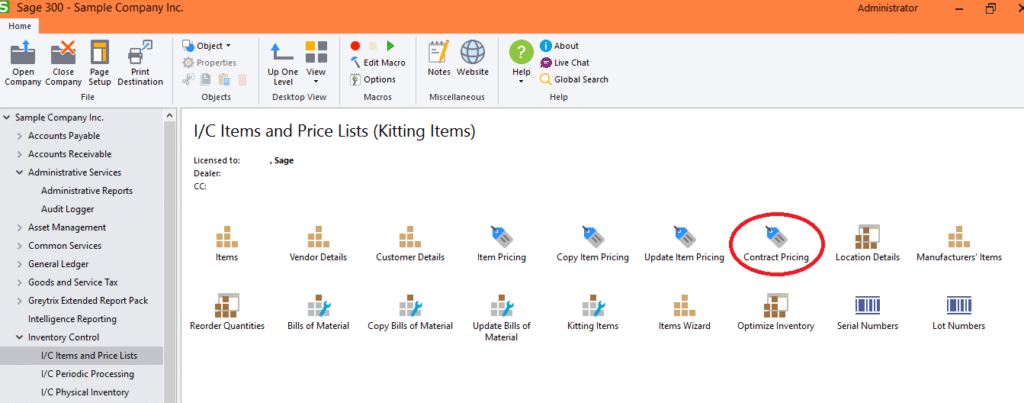1024x403 pixels.
Task: Open Item Pricing
Action: tap(502, 244)
